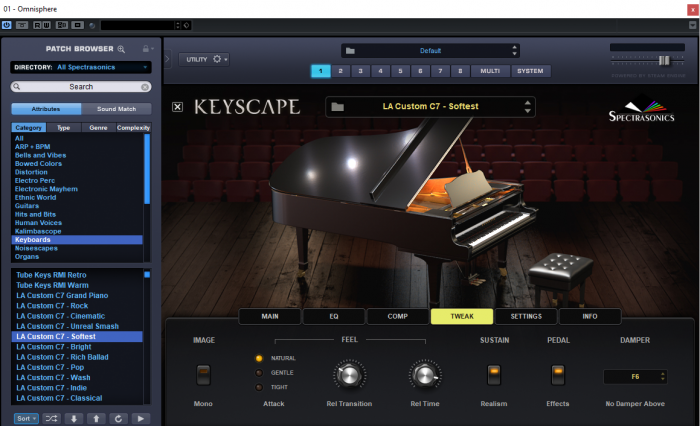Open the Sort dropdown
Screen dimensions: 700x426
(x=26, y=418)
